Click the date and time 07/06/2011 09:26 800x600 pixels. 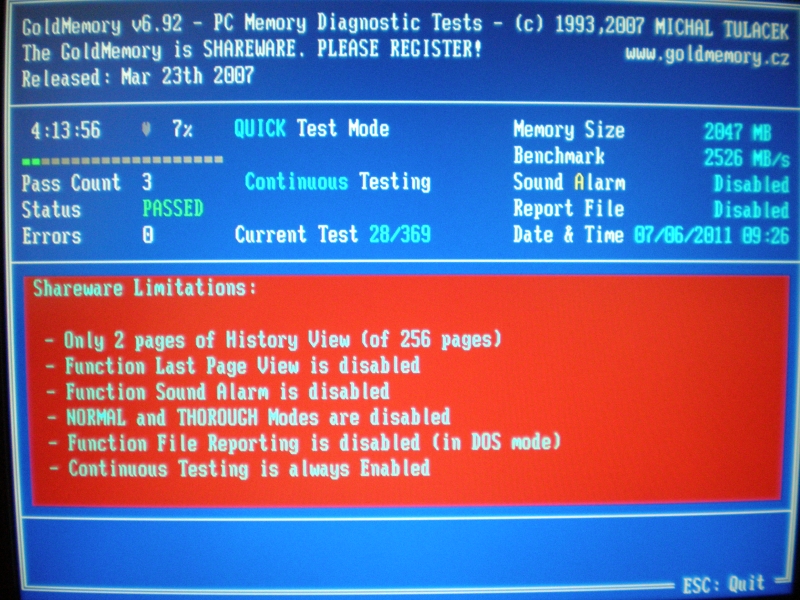[712, 236]
